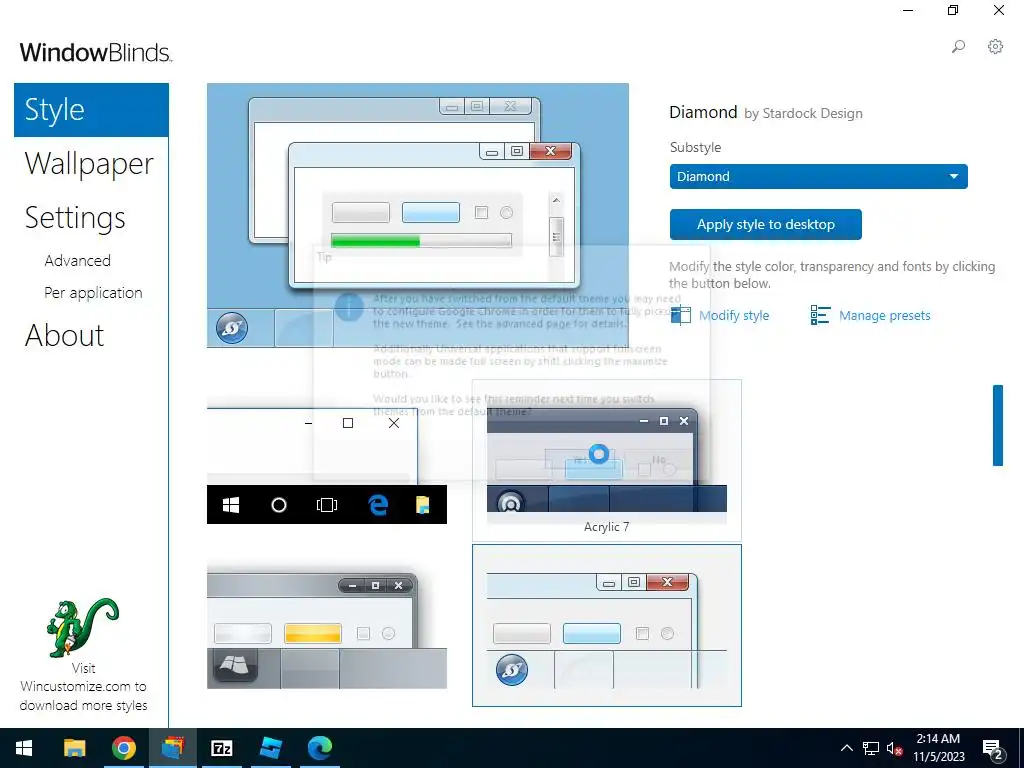Open the search magnifier icon
The height and width of the screenshot is (768, 1024).
click(x=958, y=47)
